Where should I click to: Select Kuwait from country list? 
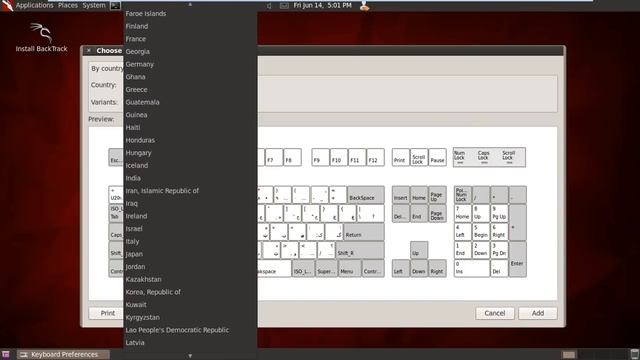(x=190, y=304)
